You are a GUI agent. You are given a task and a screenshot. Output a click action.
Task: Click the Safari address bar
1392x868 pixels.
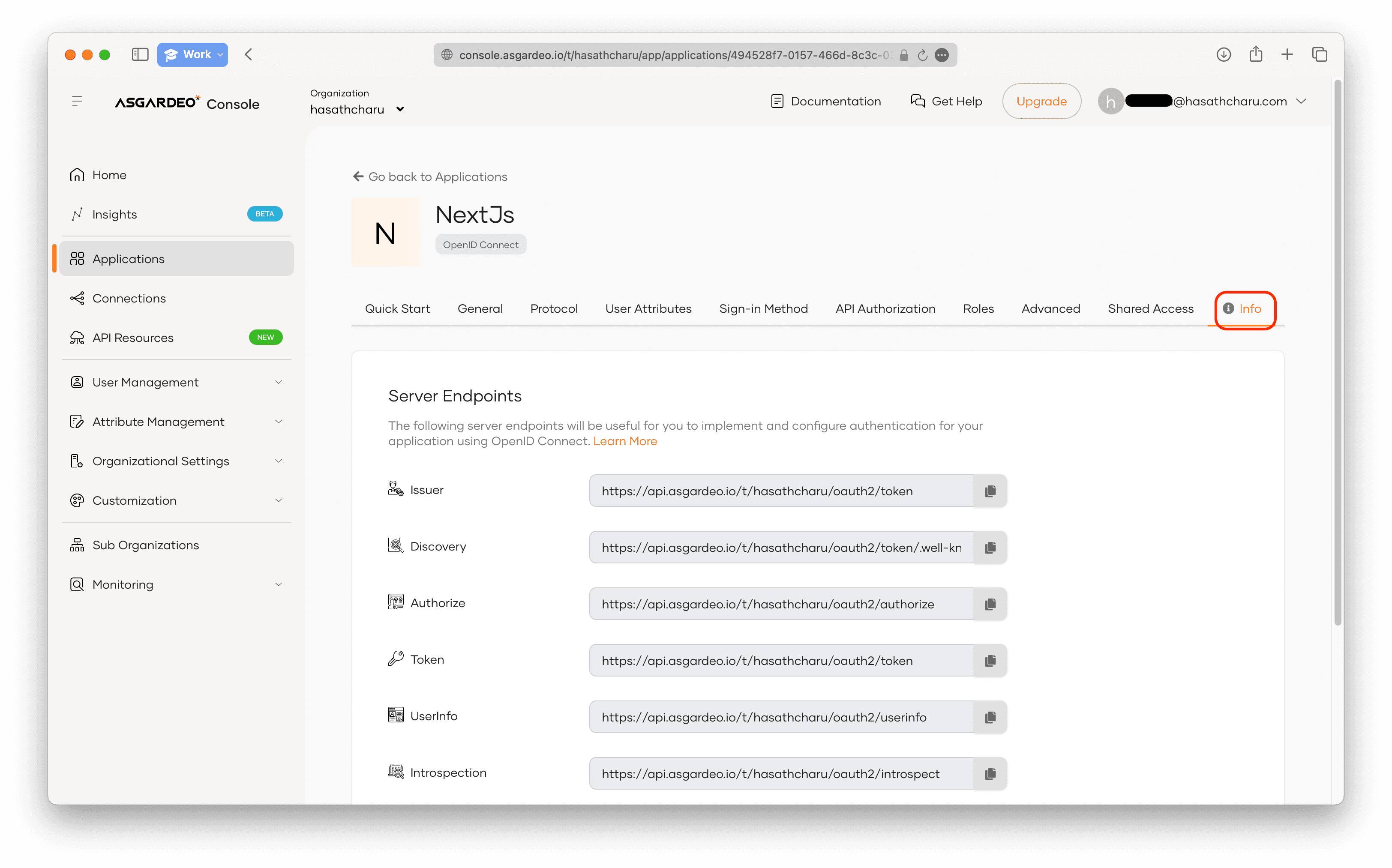[695, 55]
